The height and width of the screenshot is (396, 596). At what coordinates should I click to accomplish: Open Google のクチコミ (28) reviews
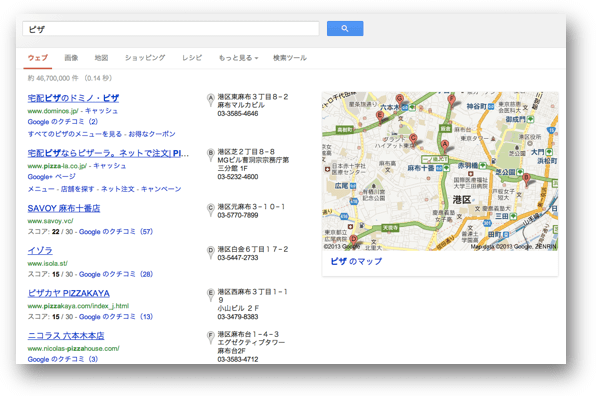tap(116, 274)
